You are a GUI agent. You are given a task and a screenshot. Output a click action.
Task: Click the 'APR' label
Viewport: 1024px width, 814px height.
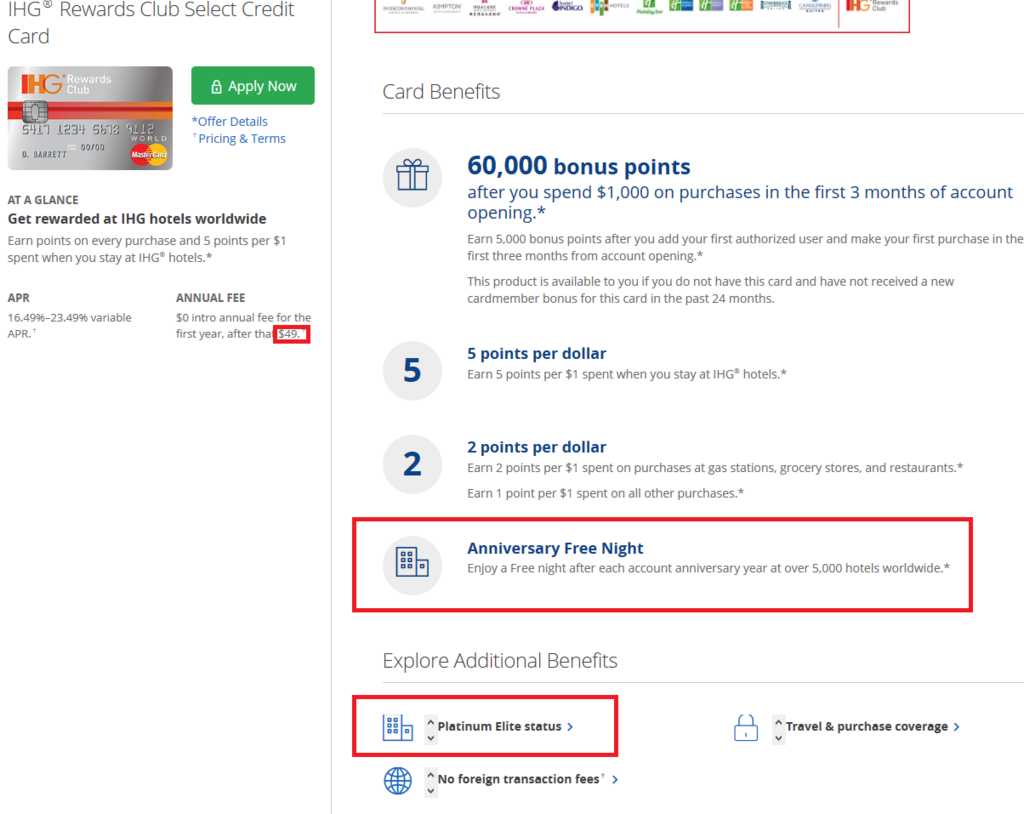pos(18,298)
